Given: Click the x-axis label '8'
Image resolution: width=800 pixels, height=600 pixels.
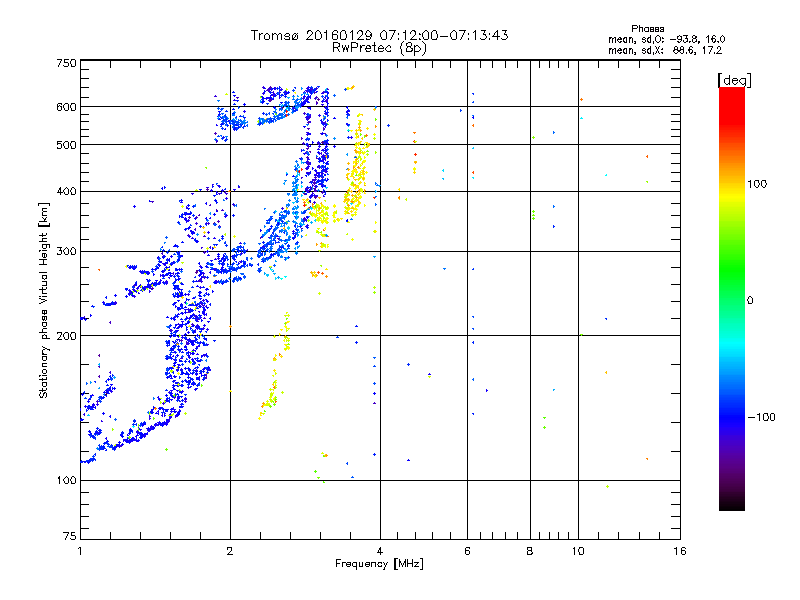Looking at the screenshot, I should (x=530, y=551).
